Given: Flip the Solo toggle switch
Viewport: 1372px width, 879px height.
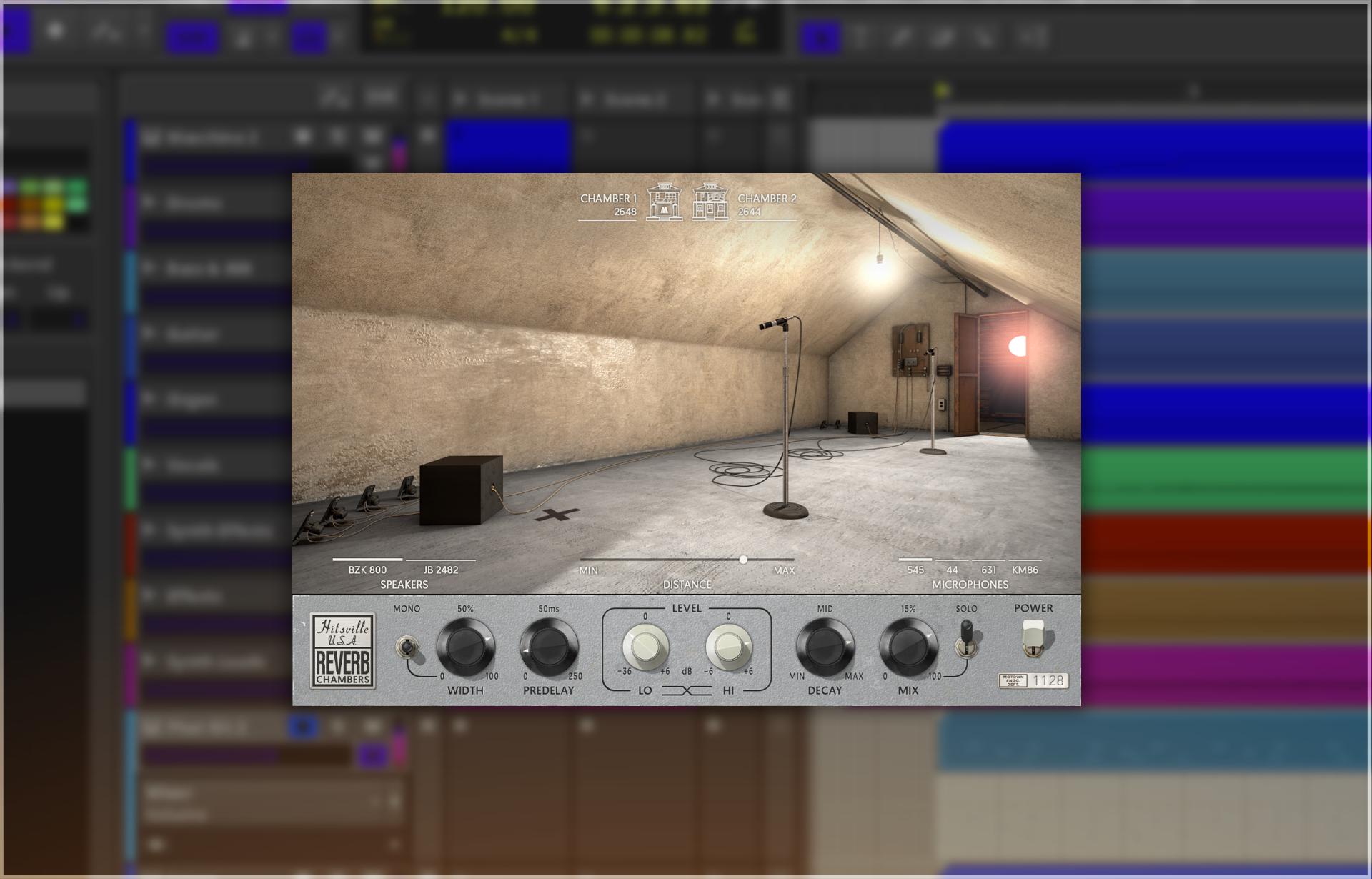Looking at the screenshot, I should click(966, 638).
